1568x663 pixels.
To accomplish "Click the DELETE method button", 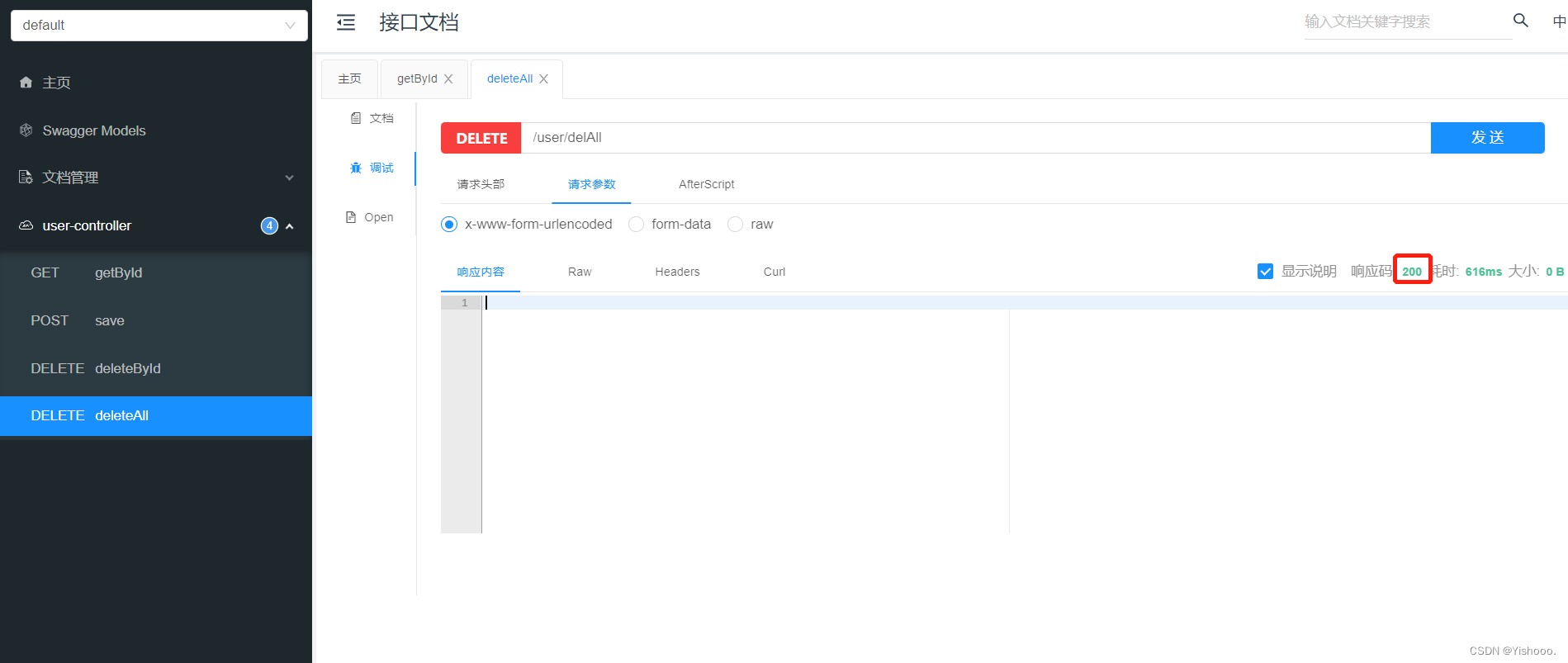I will coord(481,138).
